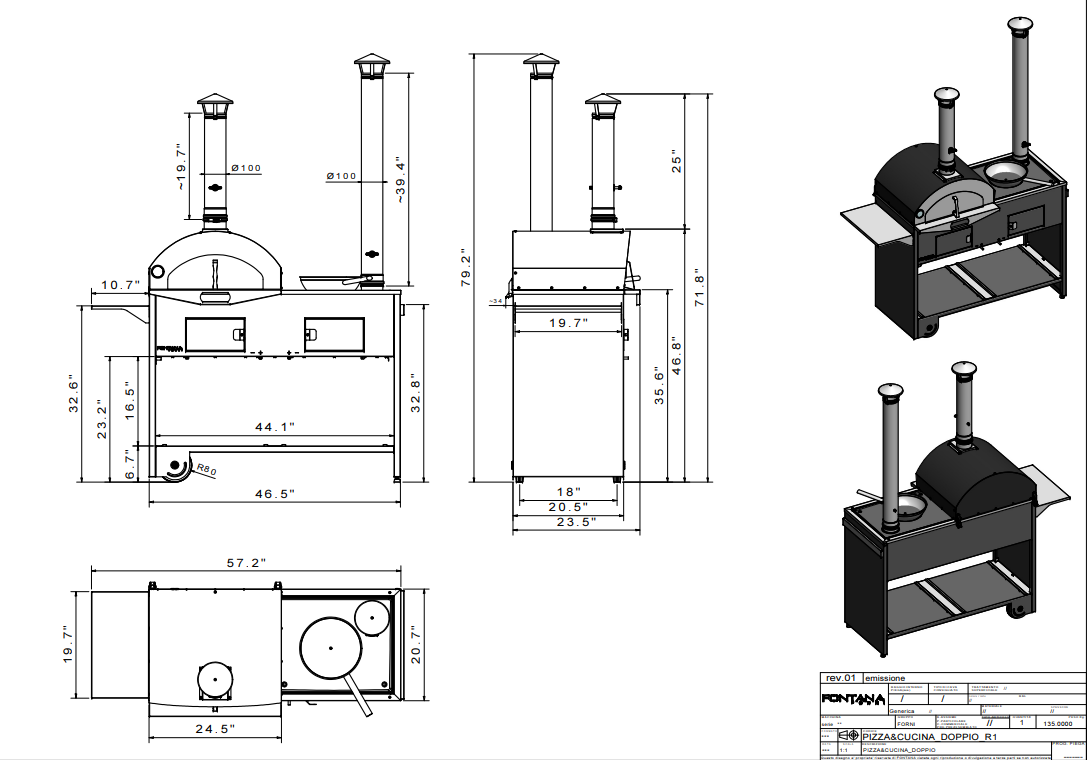The width and height of the screenshot is (1088, 760).
Task: Click the R80 wheel radius label
Action: coord(207,468)
